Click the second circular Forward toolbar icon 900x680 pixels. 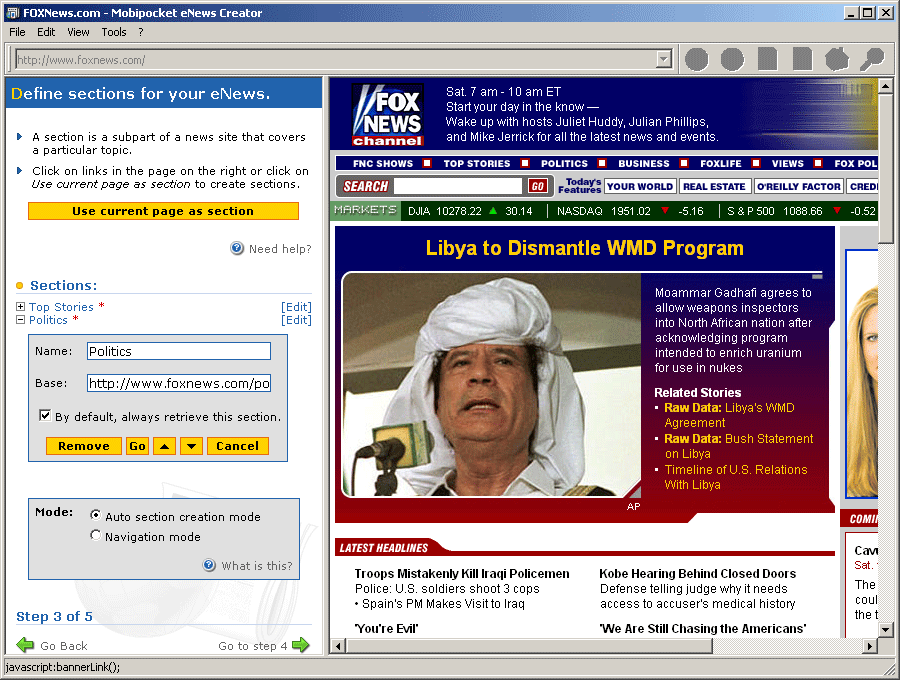[x=732, y=59]
